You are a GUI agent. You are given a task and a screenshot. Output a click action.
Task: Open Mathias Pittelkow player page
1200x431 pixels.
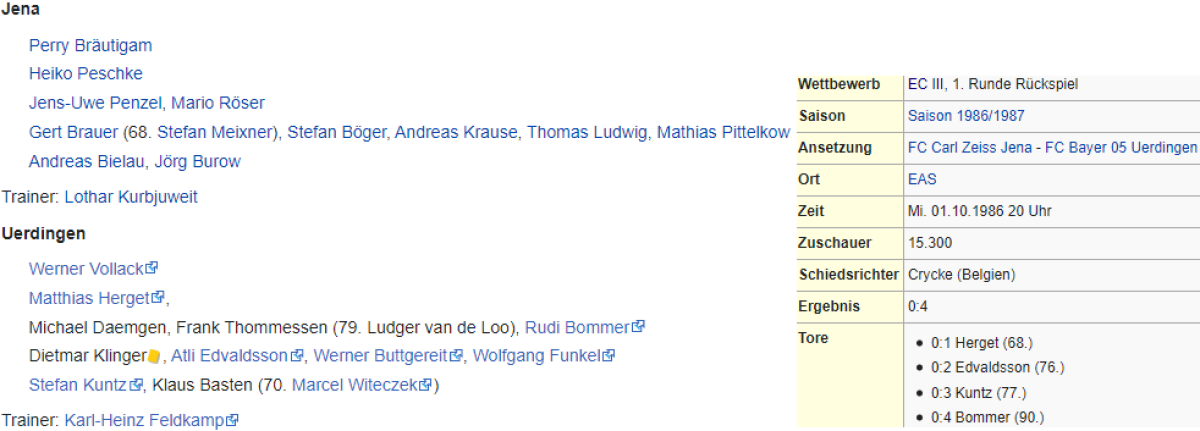[723, 132]
